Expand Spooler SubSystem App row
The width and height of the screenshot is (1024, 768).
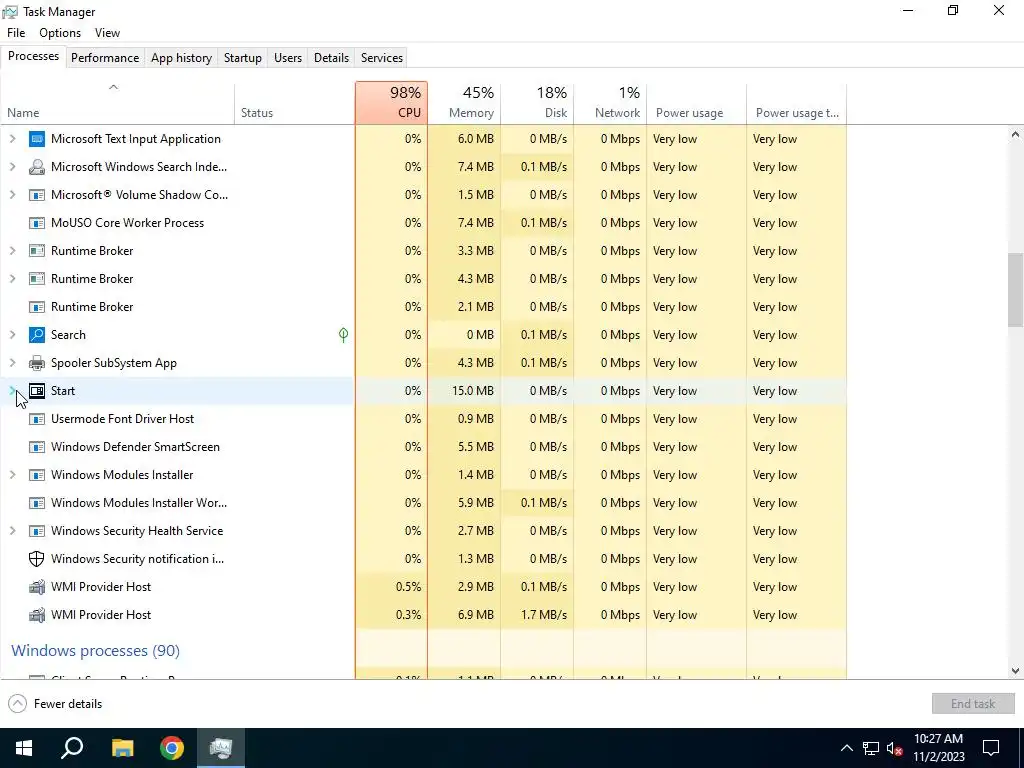pos(12,363)
